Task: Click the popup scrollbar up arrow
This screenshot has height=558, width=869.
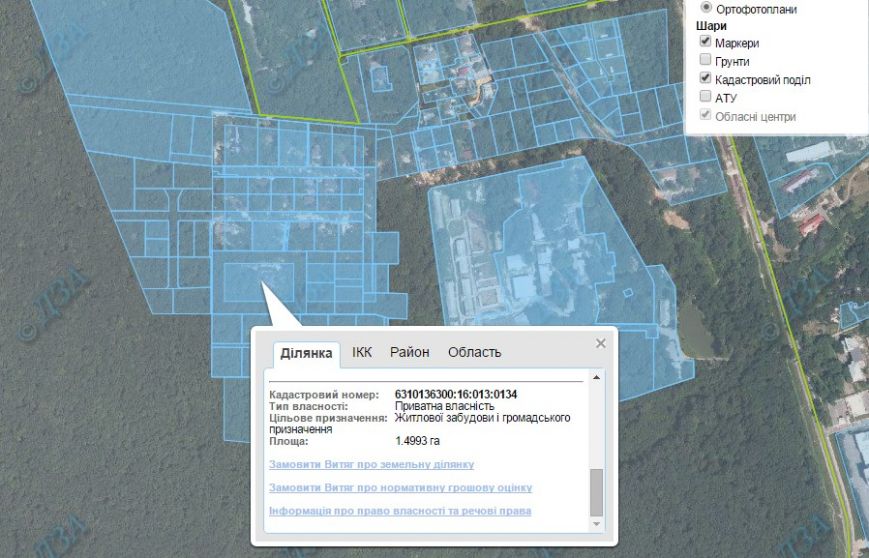Action: click(x=597, y=378)
